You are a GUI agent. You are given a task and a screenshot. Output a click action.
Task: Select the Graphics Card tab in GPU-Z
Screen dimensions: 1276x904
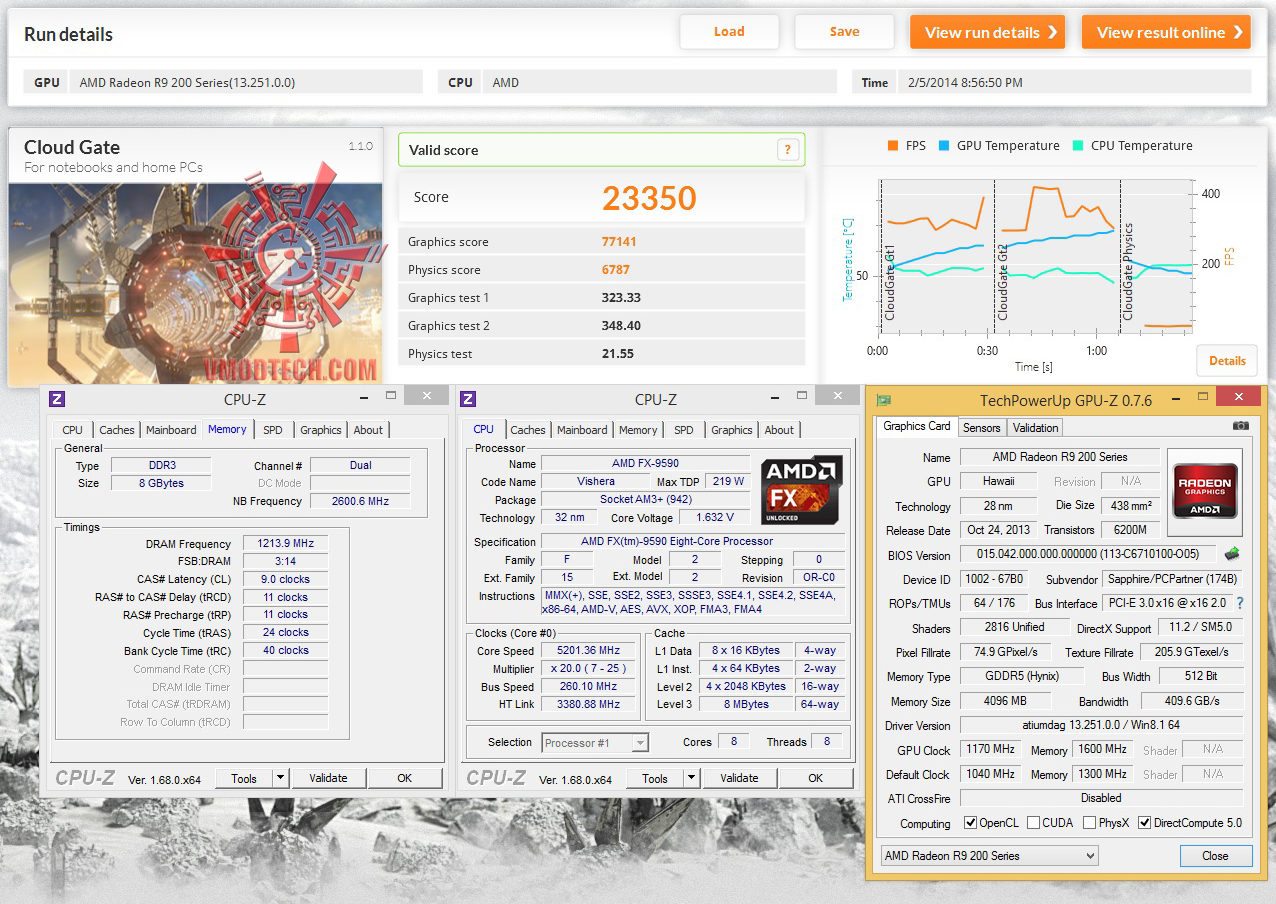(x=916, y=426)
